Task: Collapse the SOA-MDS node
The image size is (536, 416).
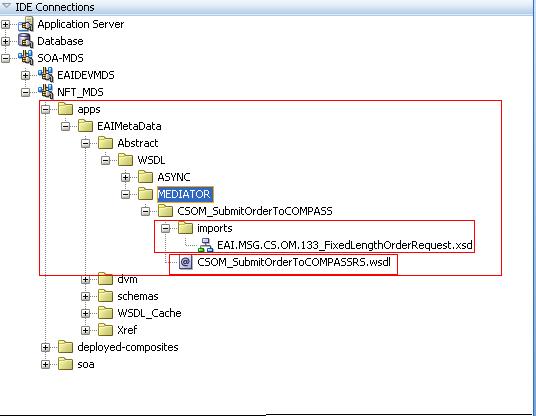Action: [5, 58]
